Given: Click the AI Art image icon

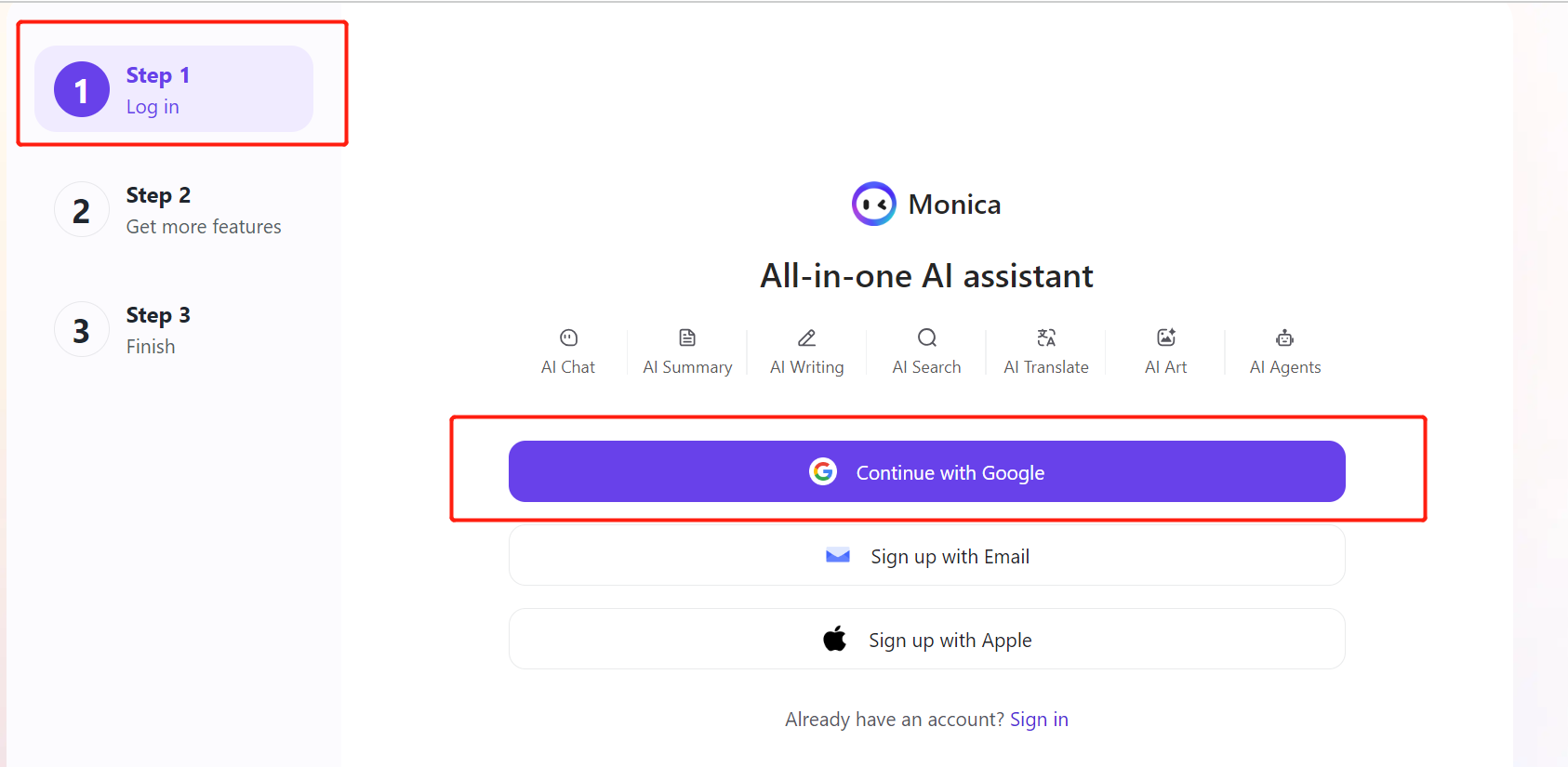Looking at the screenshot, I should (1166, 337).
